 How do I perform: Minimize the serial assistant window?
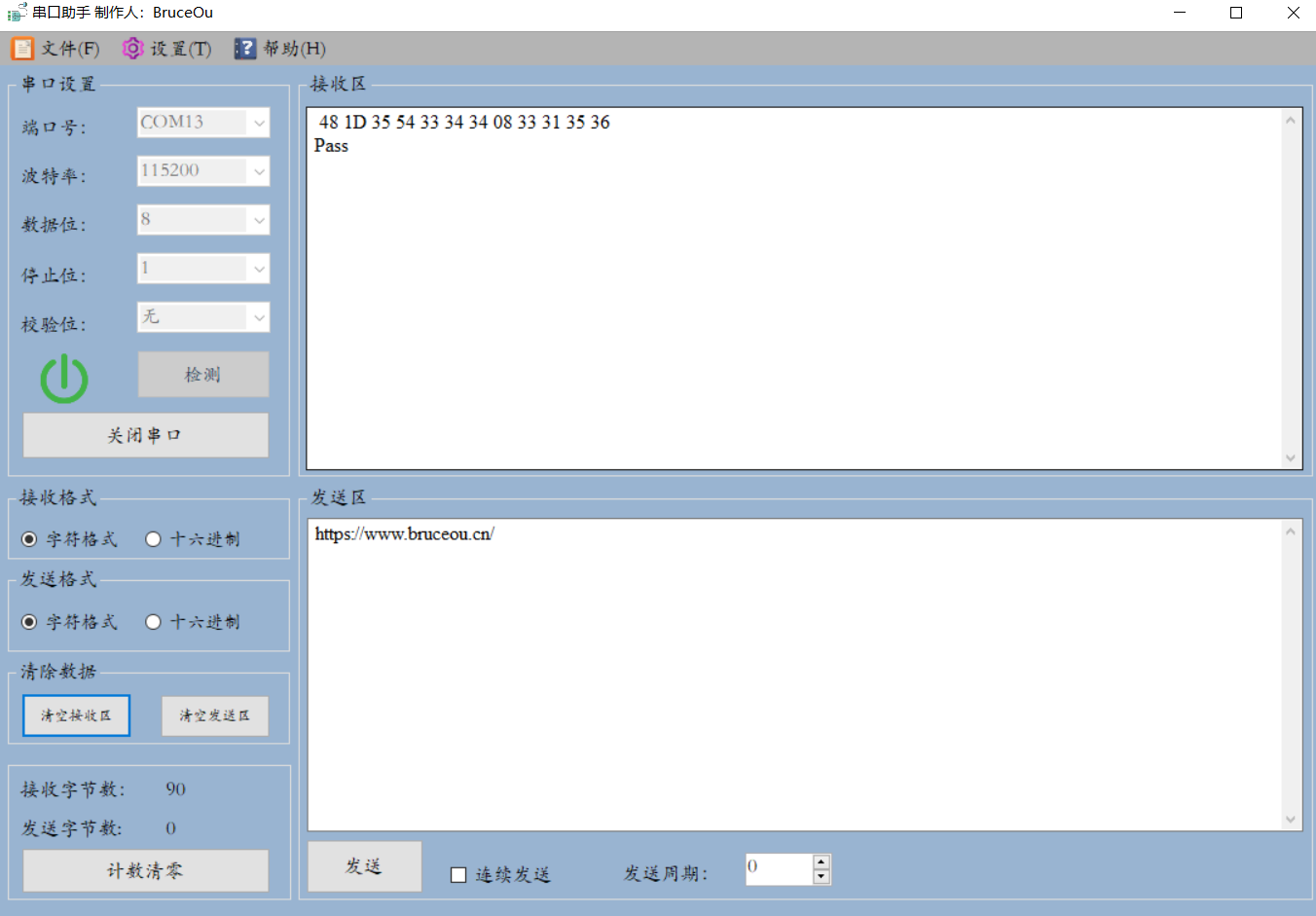1180,13
